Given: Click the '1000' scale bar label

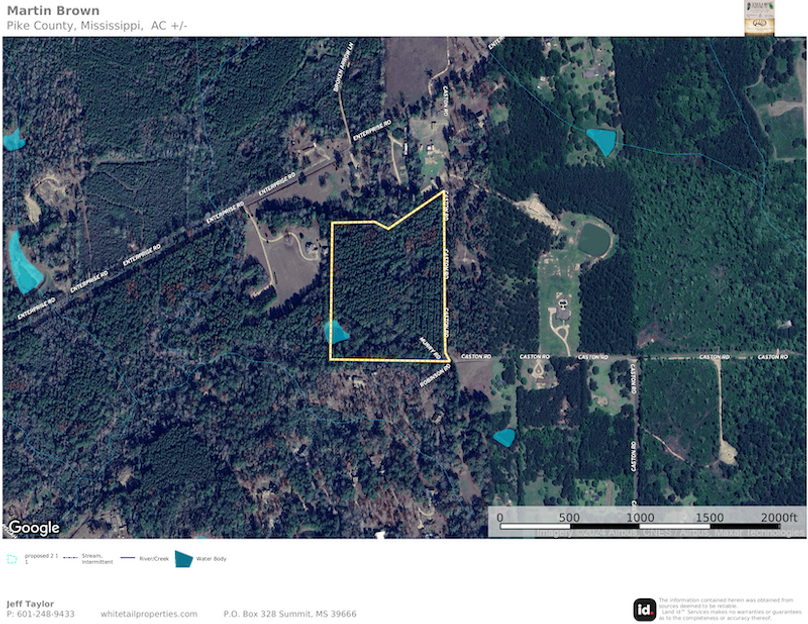Looking at the screenshot, I should coord(640,517).
